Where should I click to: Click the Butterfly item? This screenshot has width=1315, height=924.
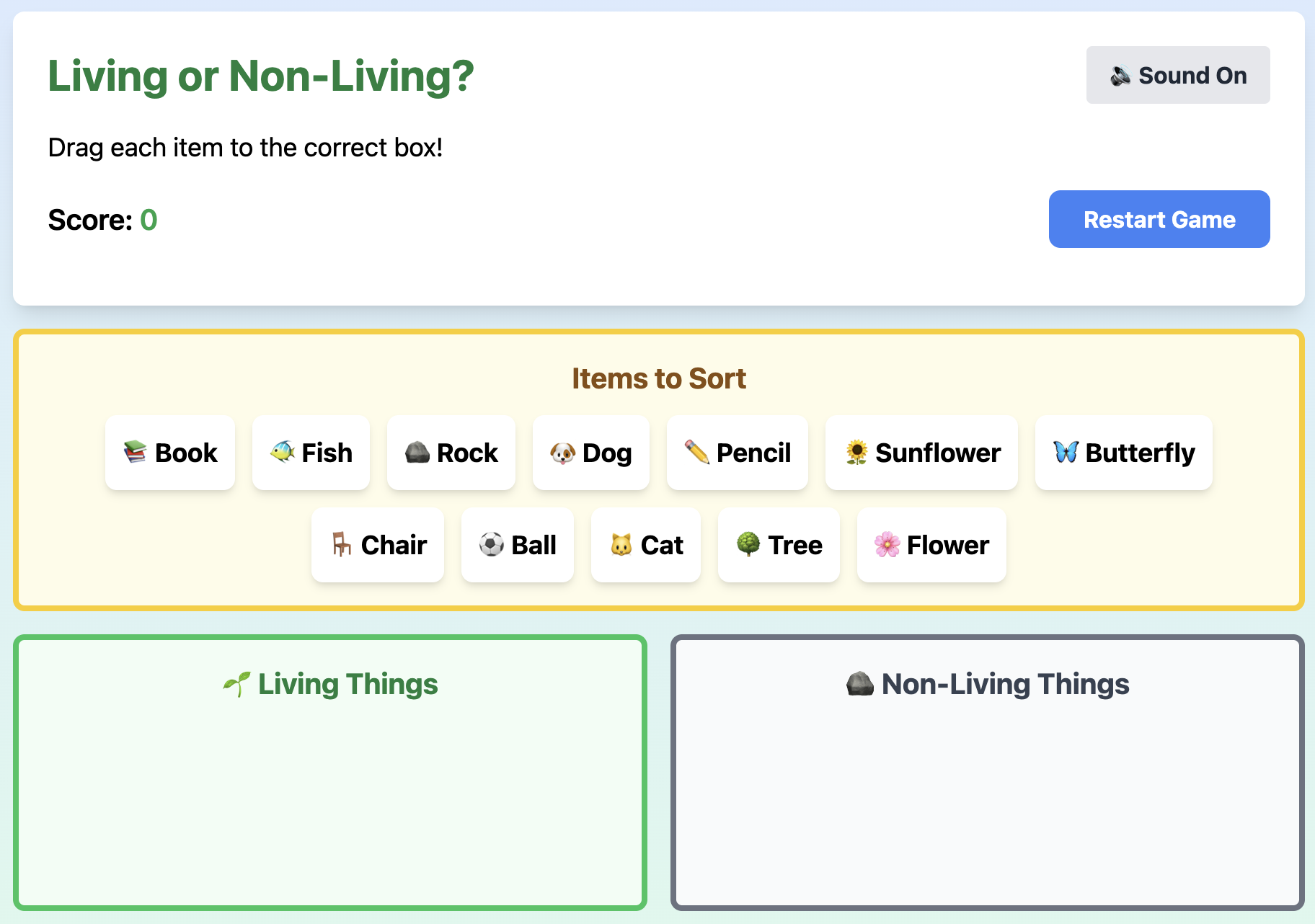pyautogui.click(x=1123, y=453)
